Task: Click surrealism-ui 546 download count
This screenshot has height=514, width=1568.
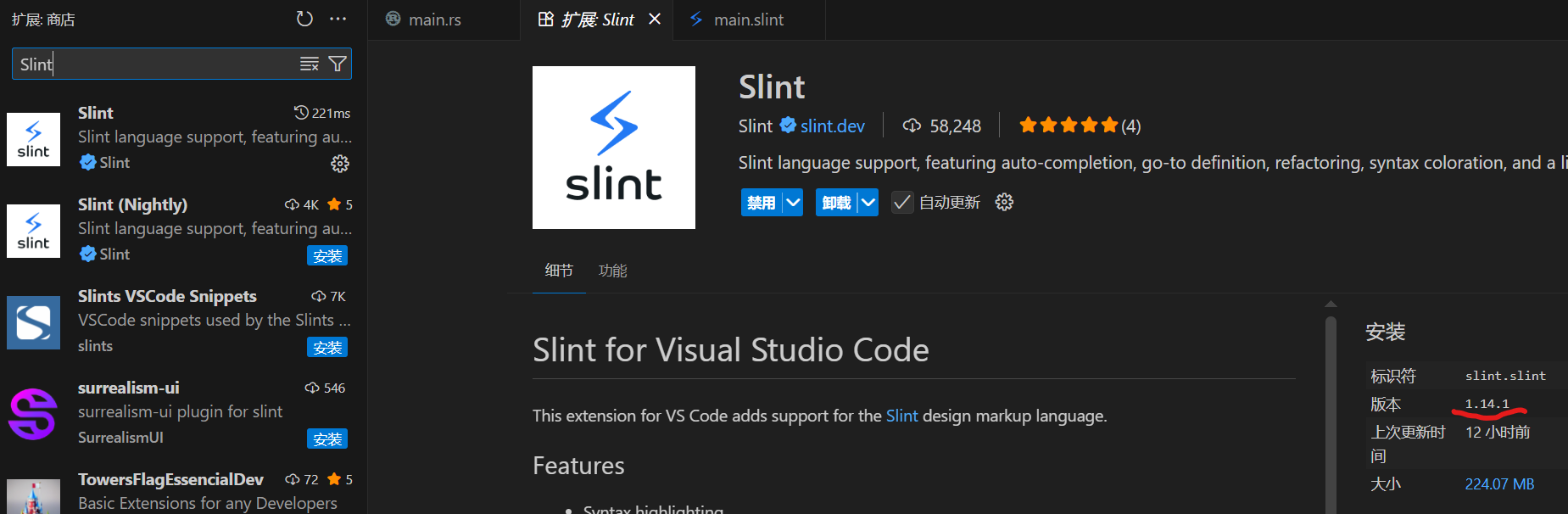Action: 325,388
